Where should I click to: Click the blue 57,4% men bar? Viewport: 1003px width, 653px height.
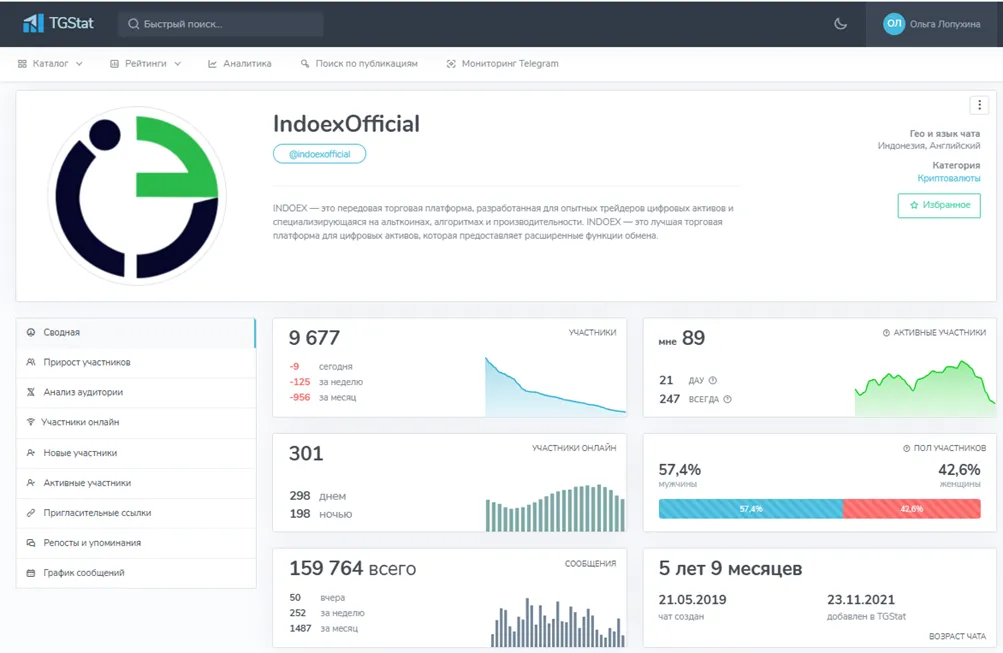[751, 509]
